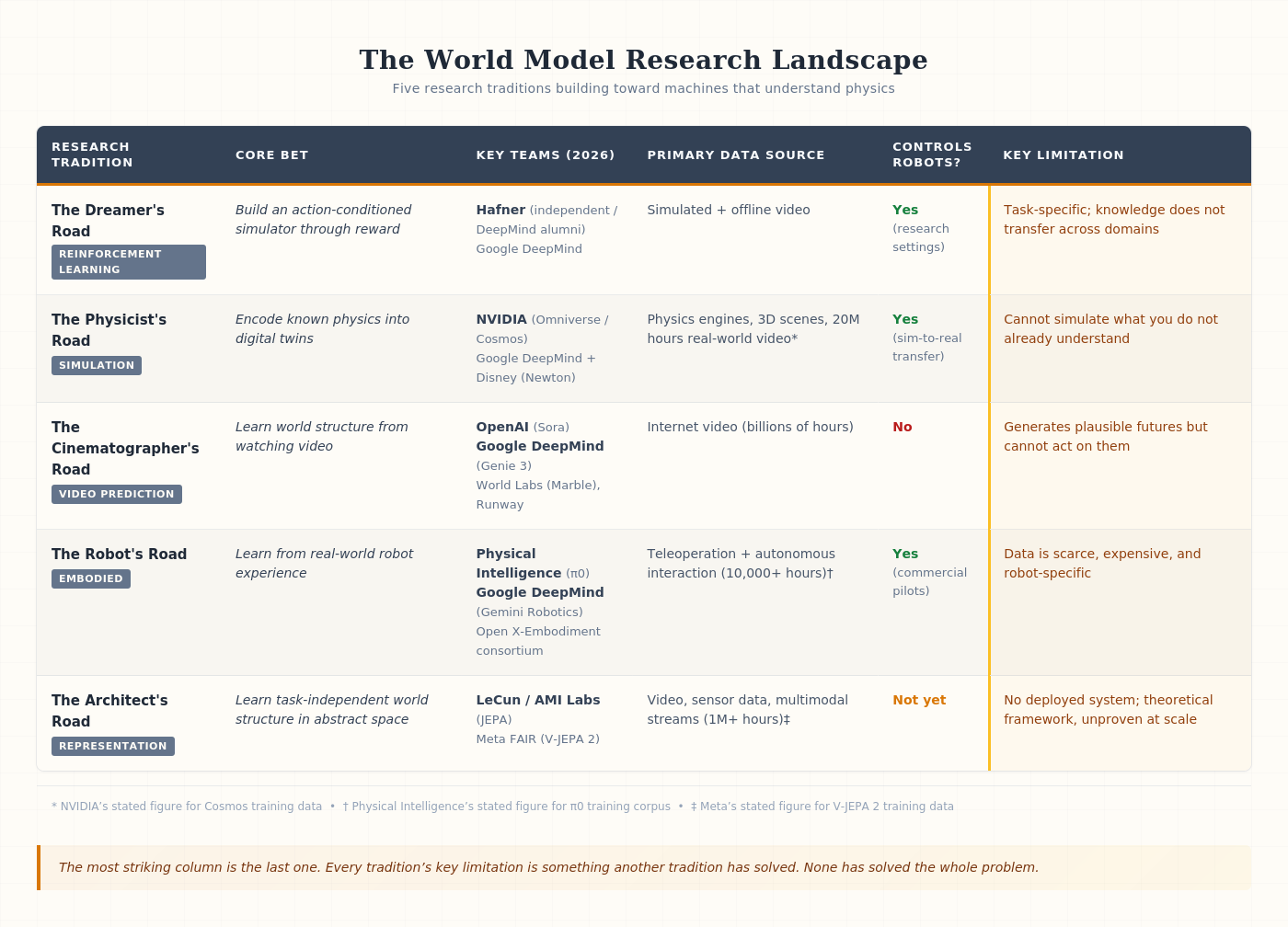Click the orange 'Not yet' value
1288x927 pixels.
[919, 700]
